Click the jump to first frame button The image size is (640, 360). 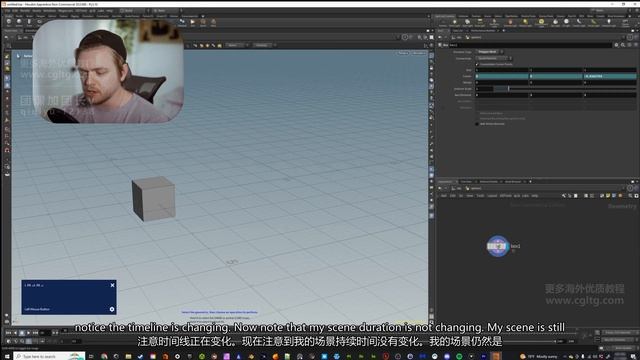(9, 333)
